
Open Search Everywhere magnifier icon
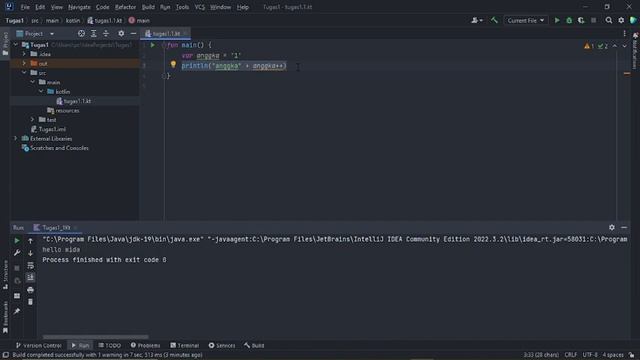pyautogui.click(x=609, y=20)
